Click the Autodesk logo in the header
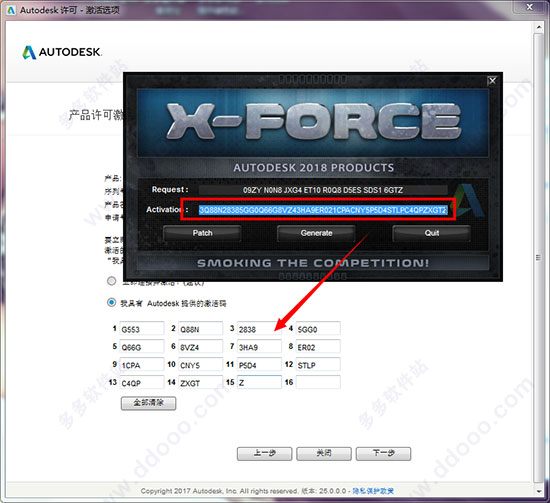Screen dimensions: 550x503 pos(62,52)
